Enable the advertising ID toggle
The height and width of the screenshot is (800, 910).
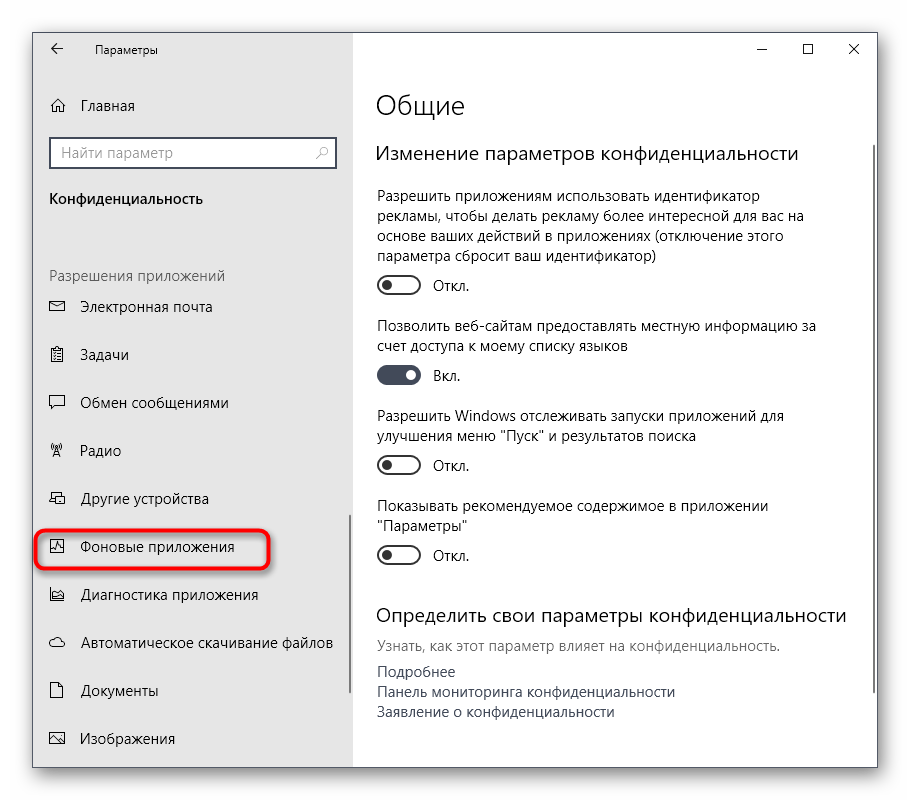tap(398, 286)
